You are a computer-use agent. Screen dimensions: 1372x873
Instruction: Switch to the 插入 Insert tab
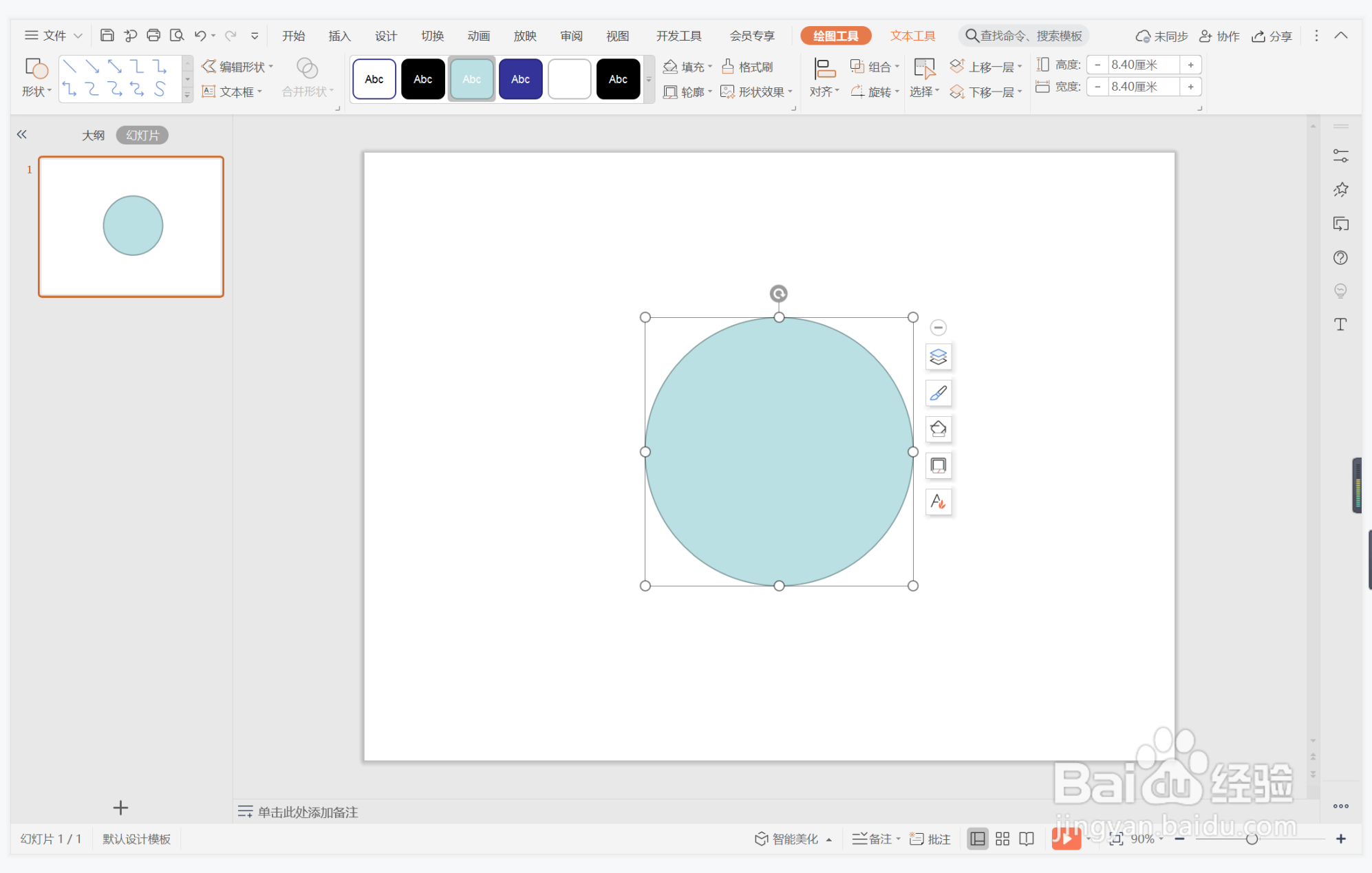pyautogui.click(x=339, y=36)
